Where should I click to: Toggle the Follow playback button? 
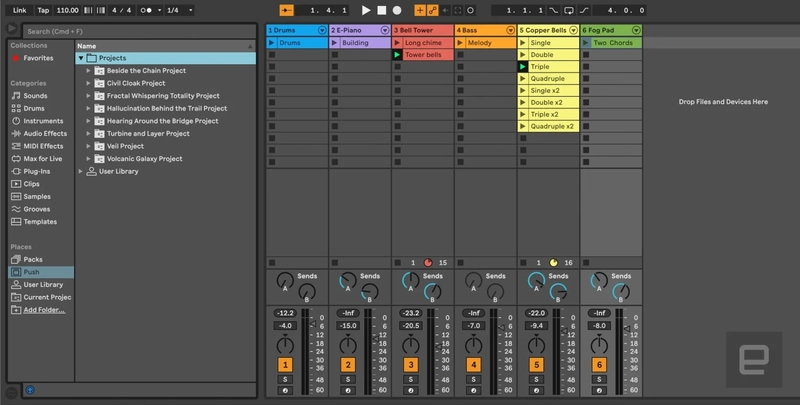point(286,10)
